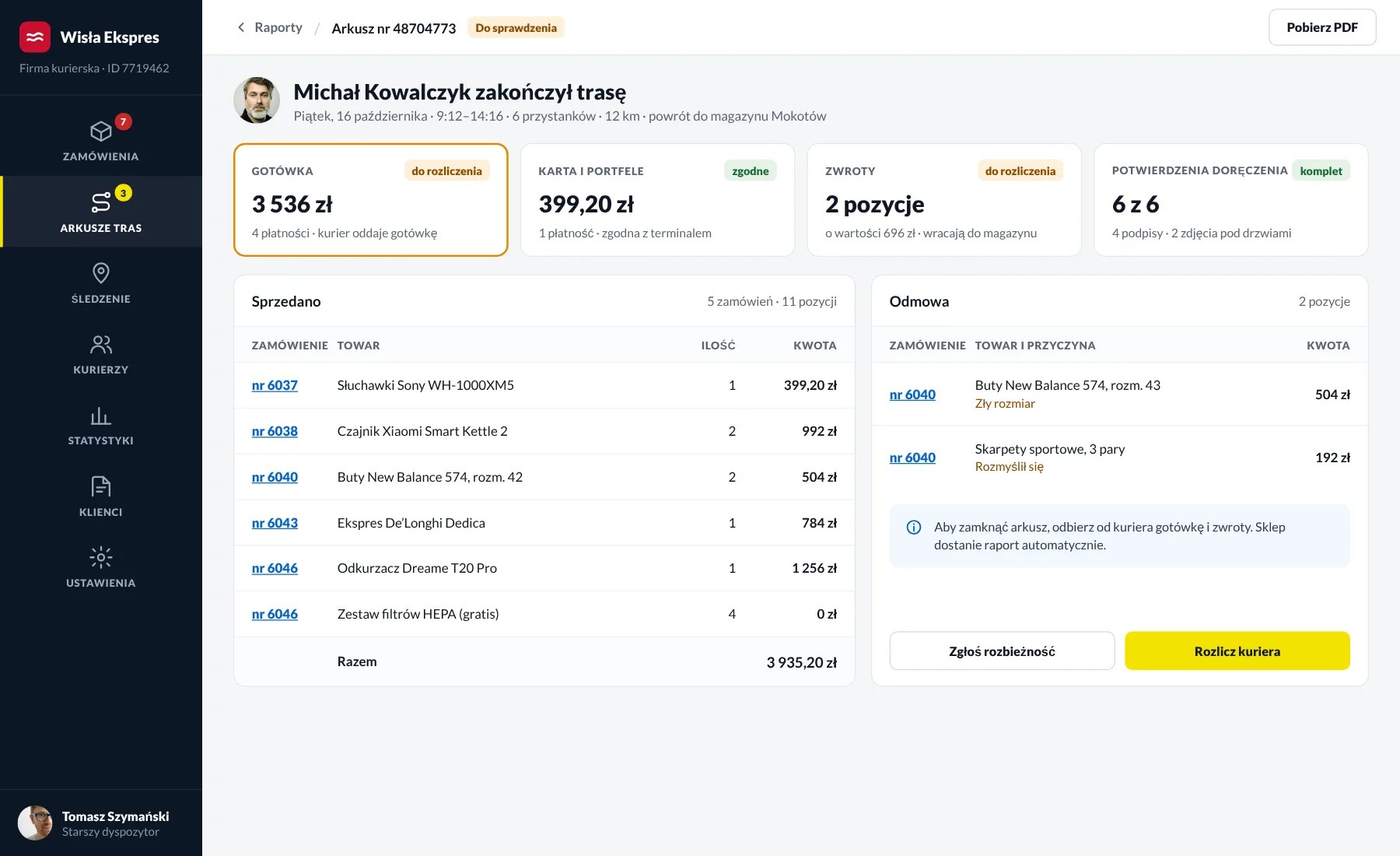Open the Zamówienia box icon
Image resolution: width=1400 pixels, height=856 pixels.
point(101,131)
